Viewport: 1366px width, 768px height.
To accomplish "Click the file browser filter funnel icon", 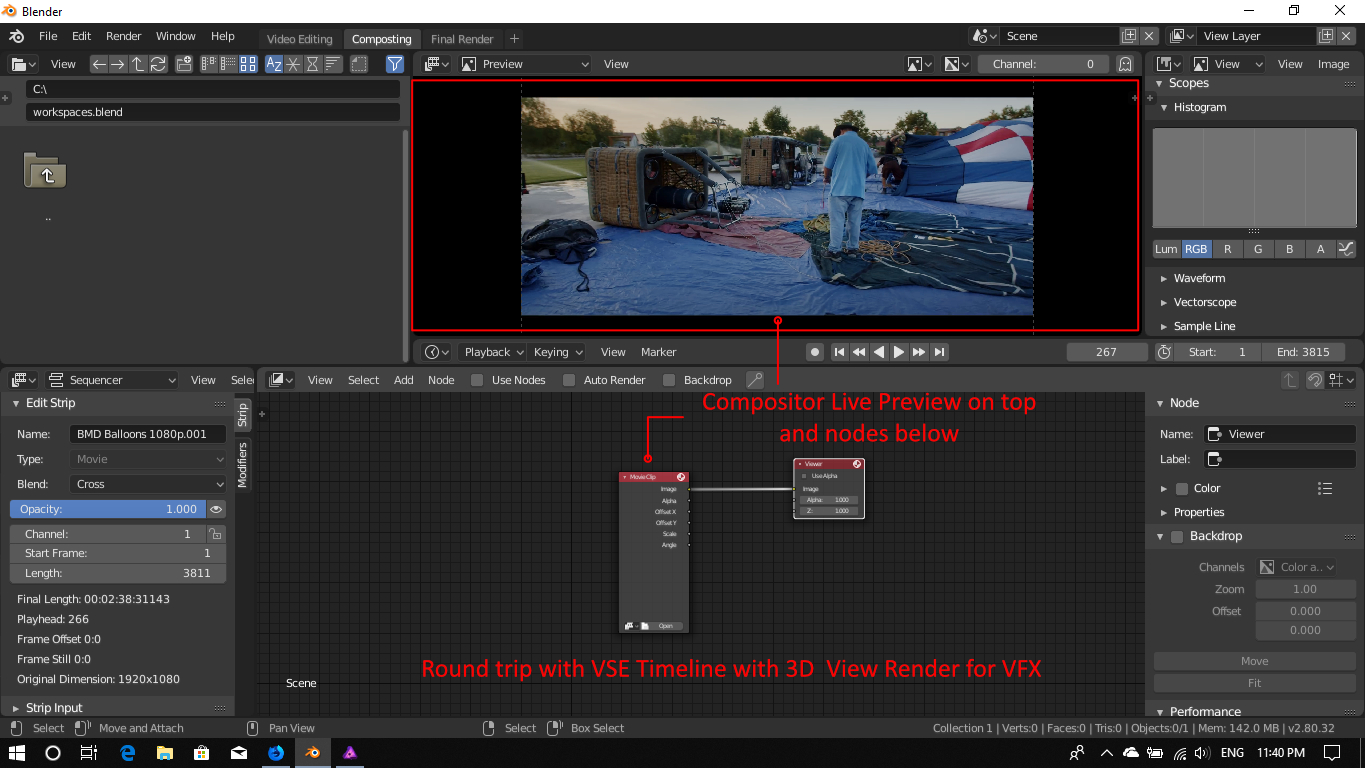I will [395, 64].
